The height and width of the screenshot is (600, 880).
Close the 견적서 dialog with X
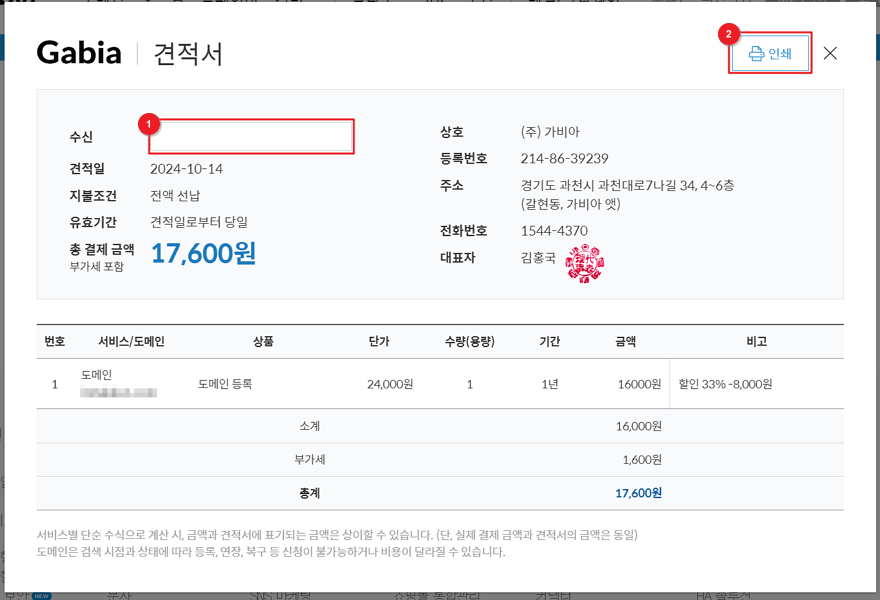[830, 53]
